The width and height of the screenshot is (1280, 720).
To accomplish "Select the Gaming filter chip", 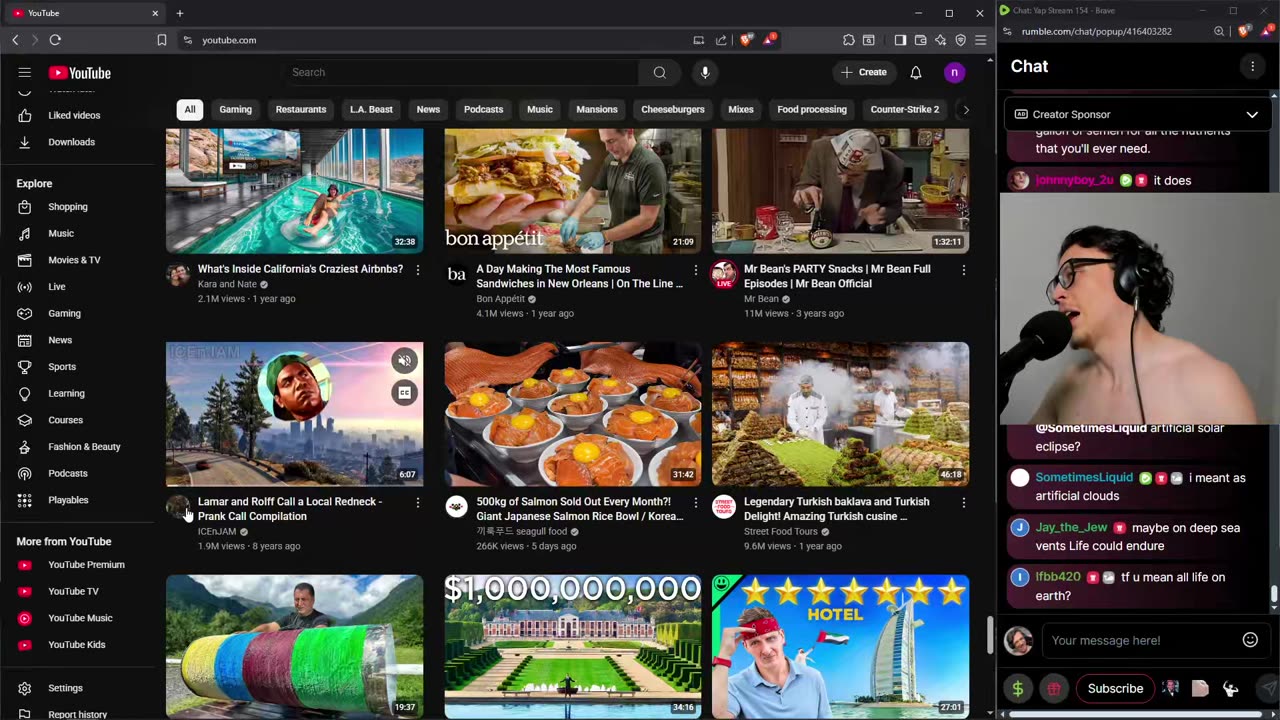I will click(x=236, y=109).
